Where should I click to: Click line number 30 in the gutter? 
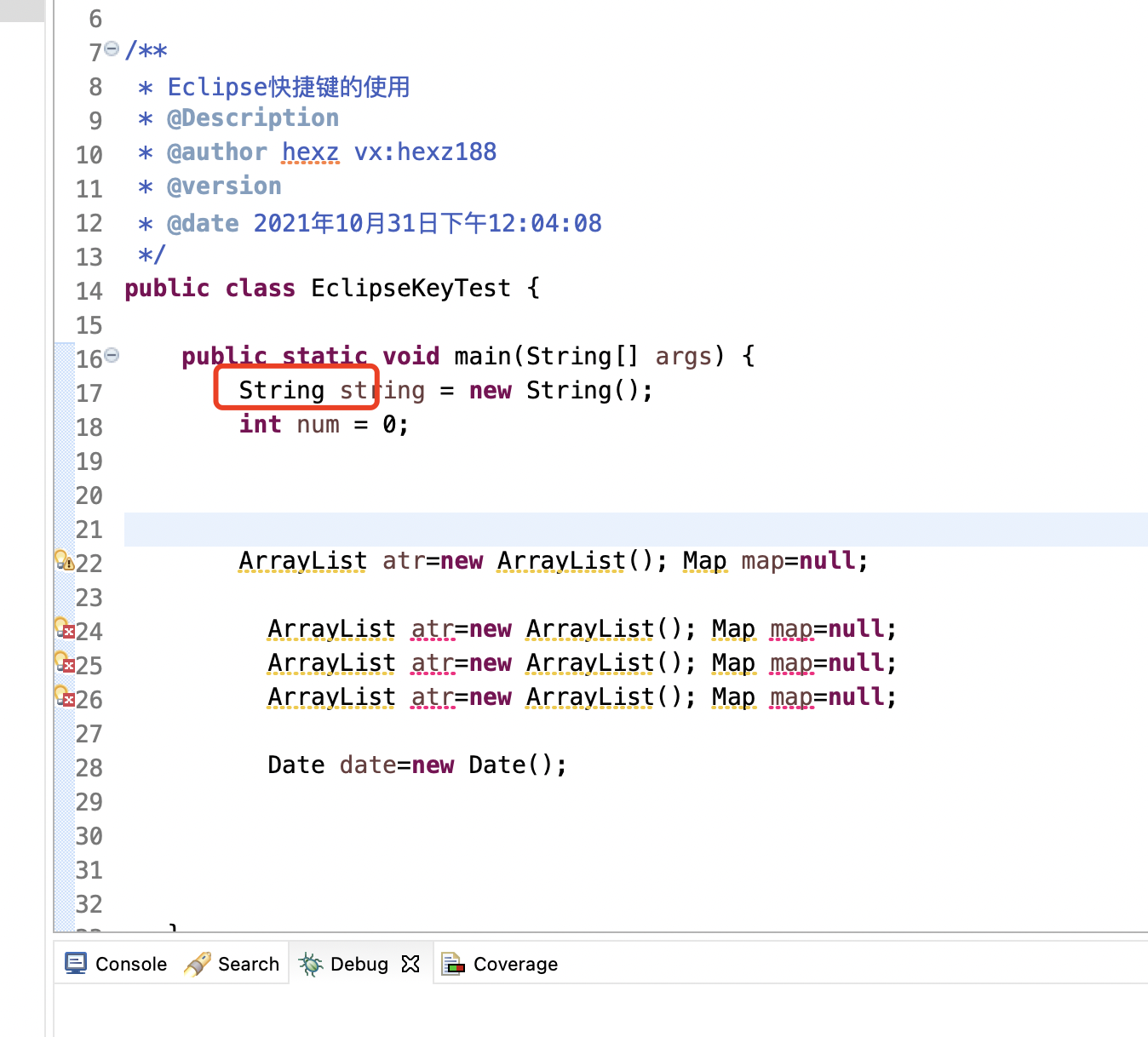coord(89,836)
